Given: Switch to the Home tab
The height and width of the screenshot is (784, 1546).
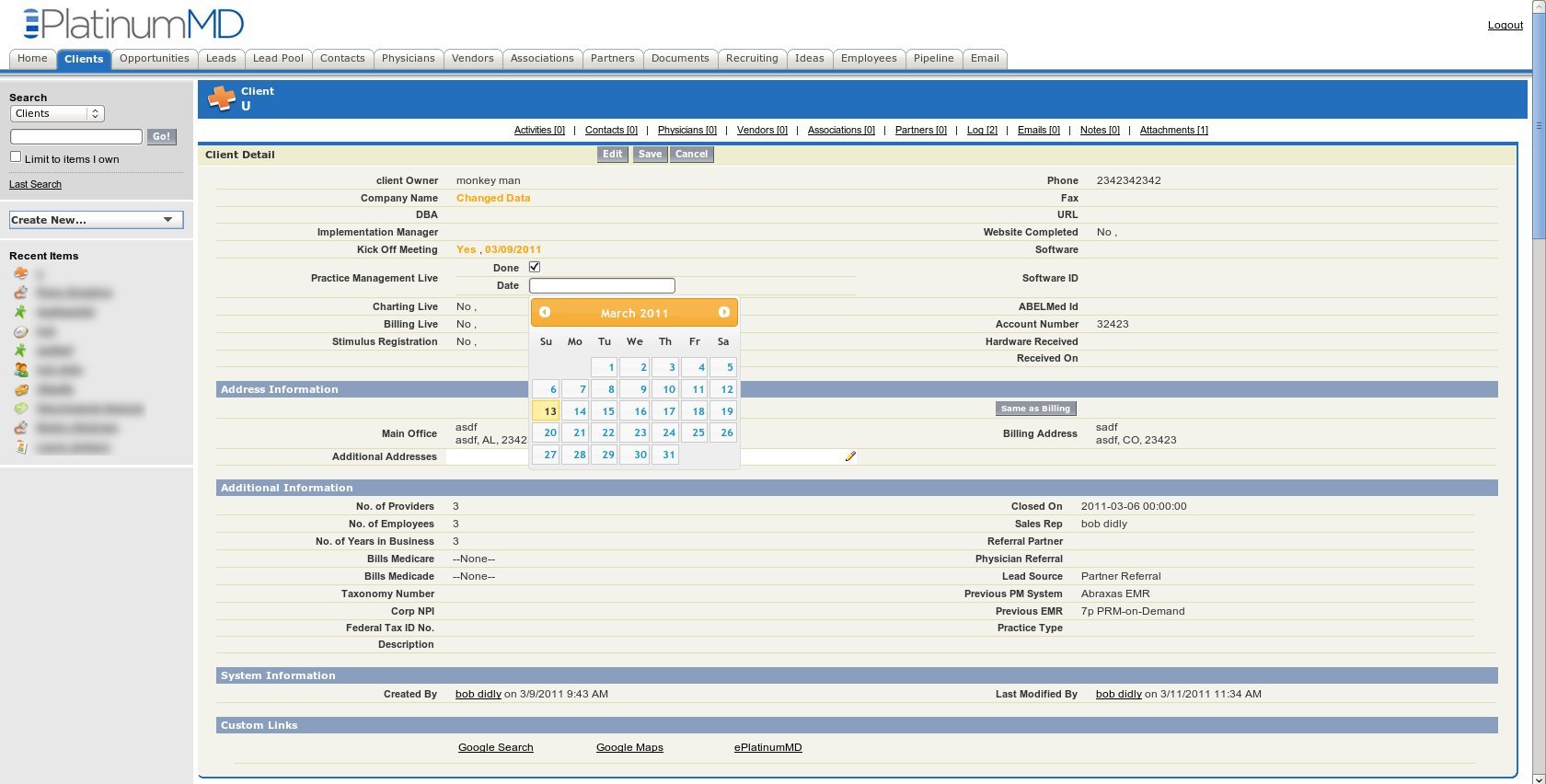Looking at the screenshot, I should point(32,59).
